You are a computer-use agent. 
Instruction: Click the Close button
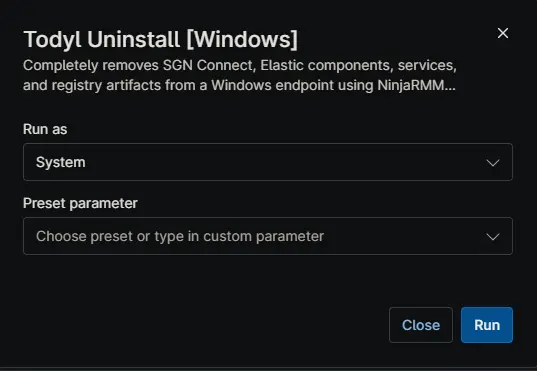point(421,325)
